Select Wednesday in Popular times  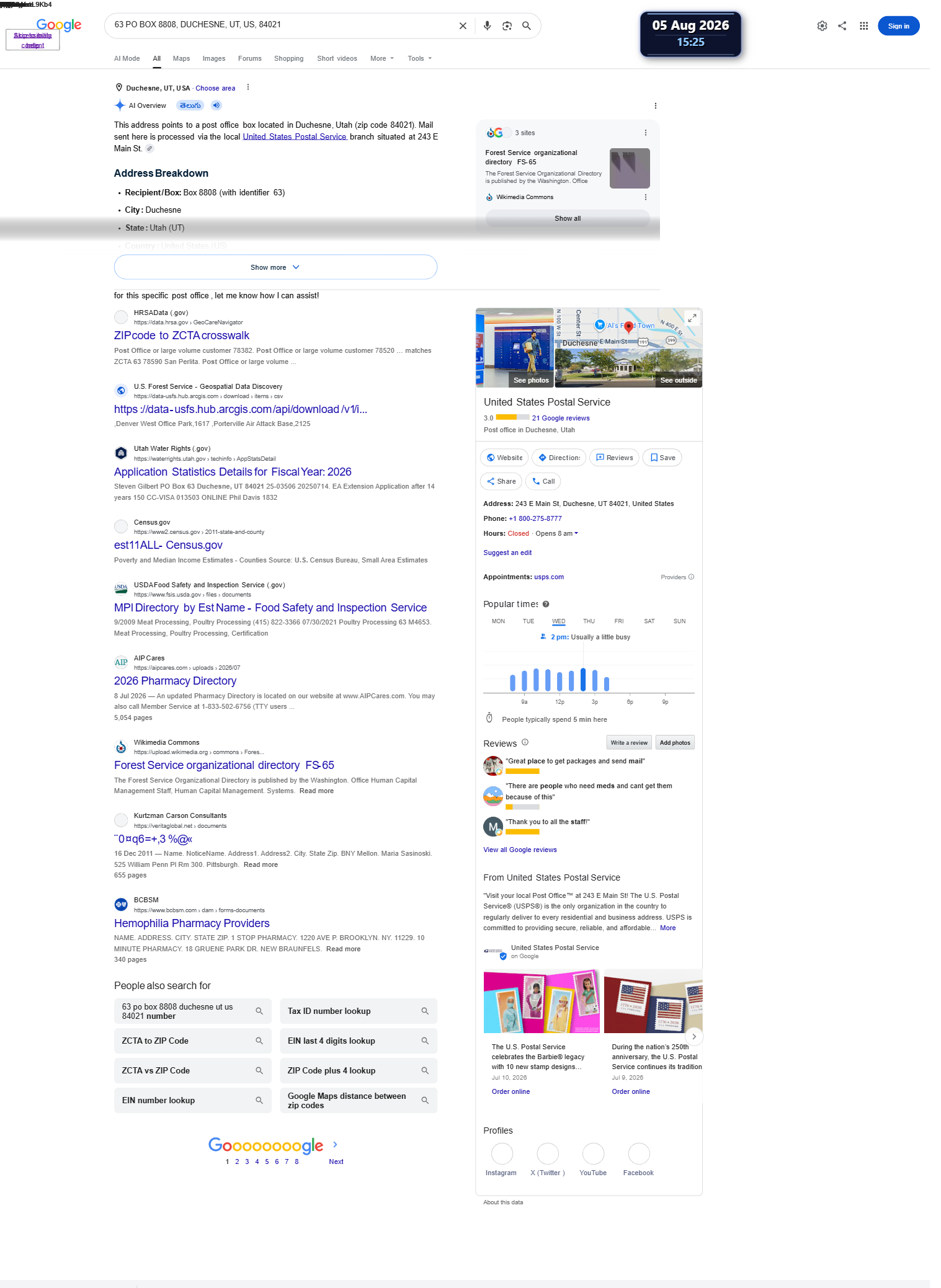click(x=559, y=621)
